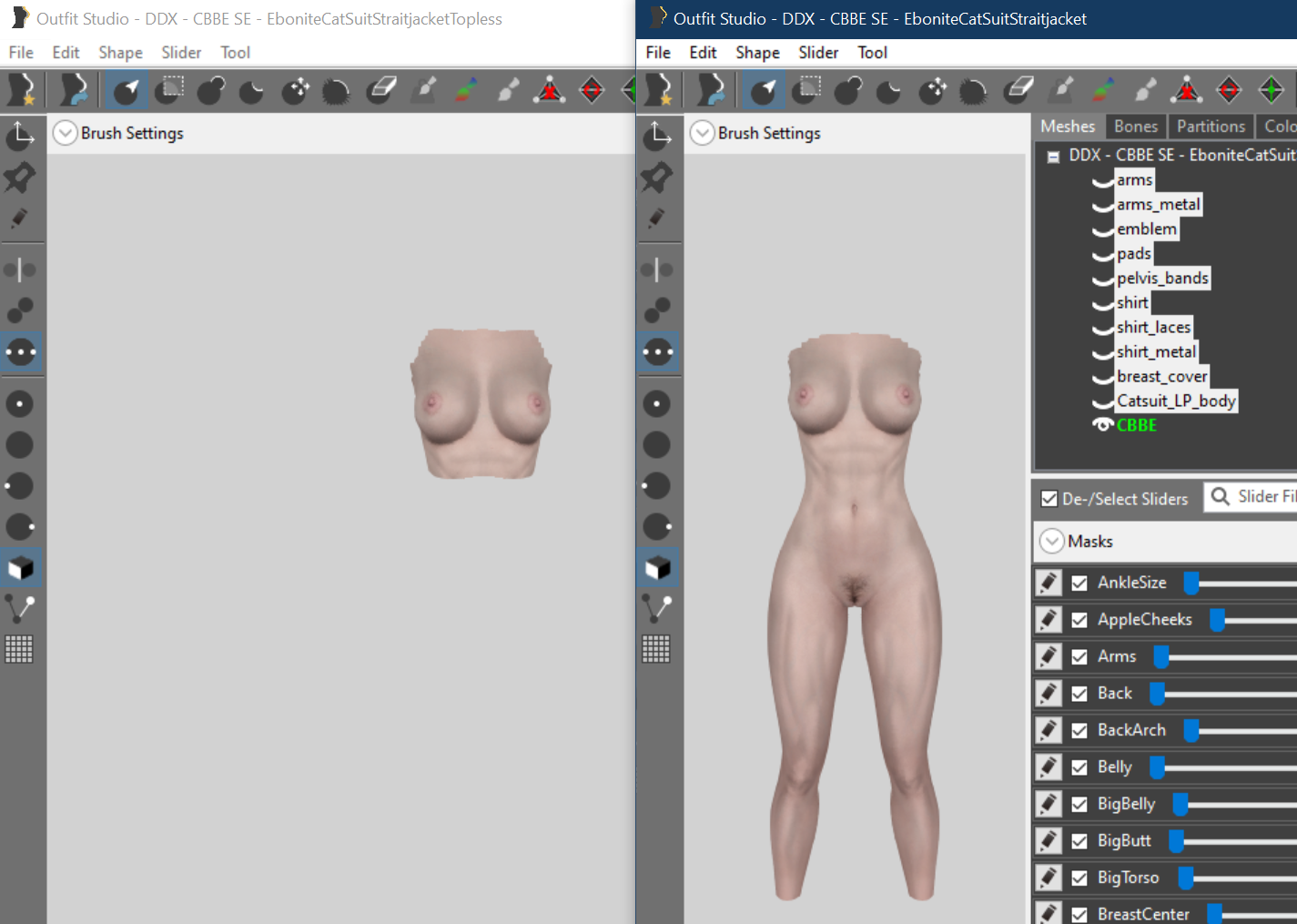Screen dimensions: 1297x924
Task: Open File menu in Topless window
Action: 21,53
